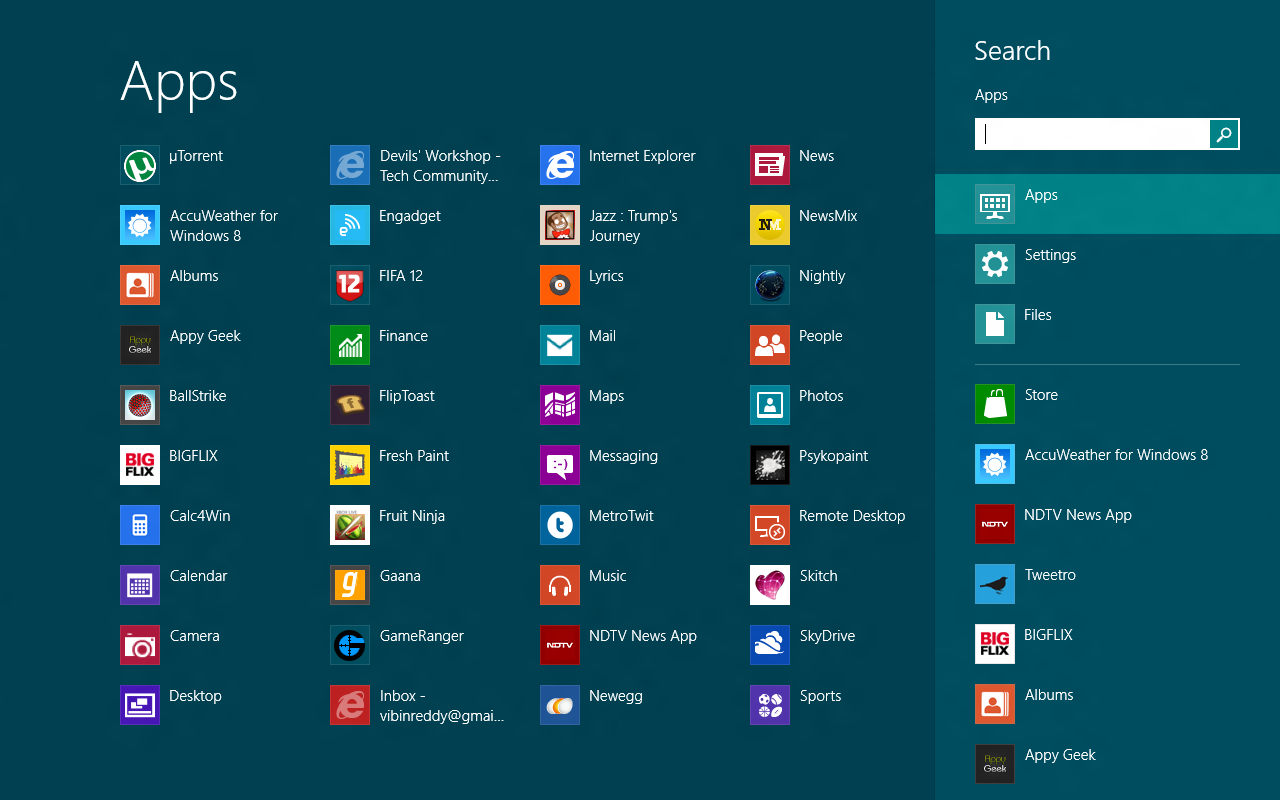Launch the Maps app icon
Image resolution: width=1280 pixels, height=800 pixels.
click(x=560, y=405)
